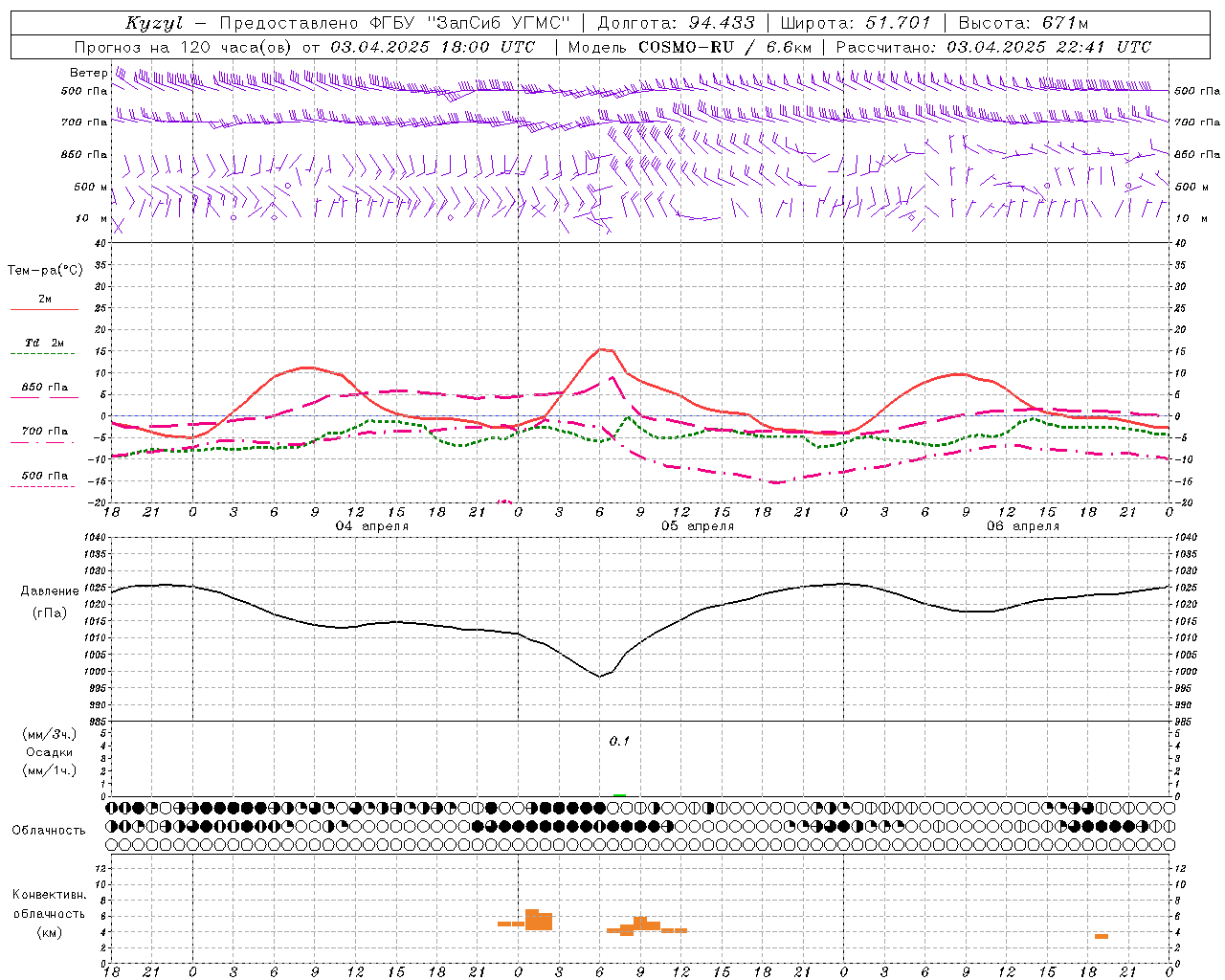Click the "05 апреля" date label

[698, 526]
